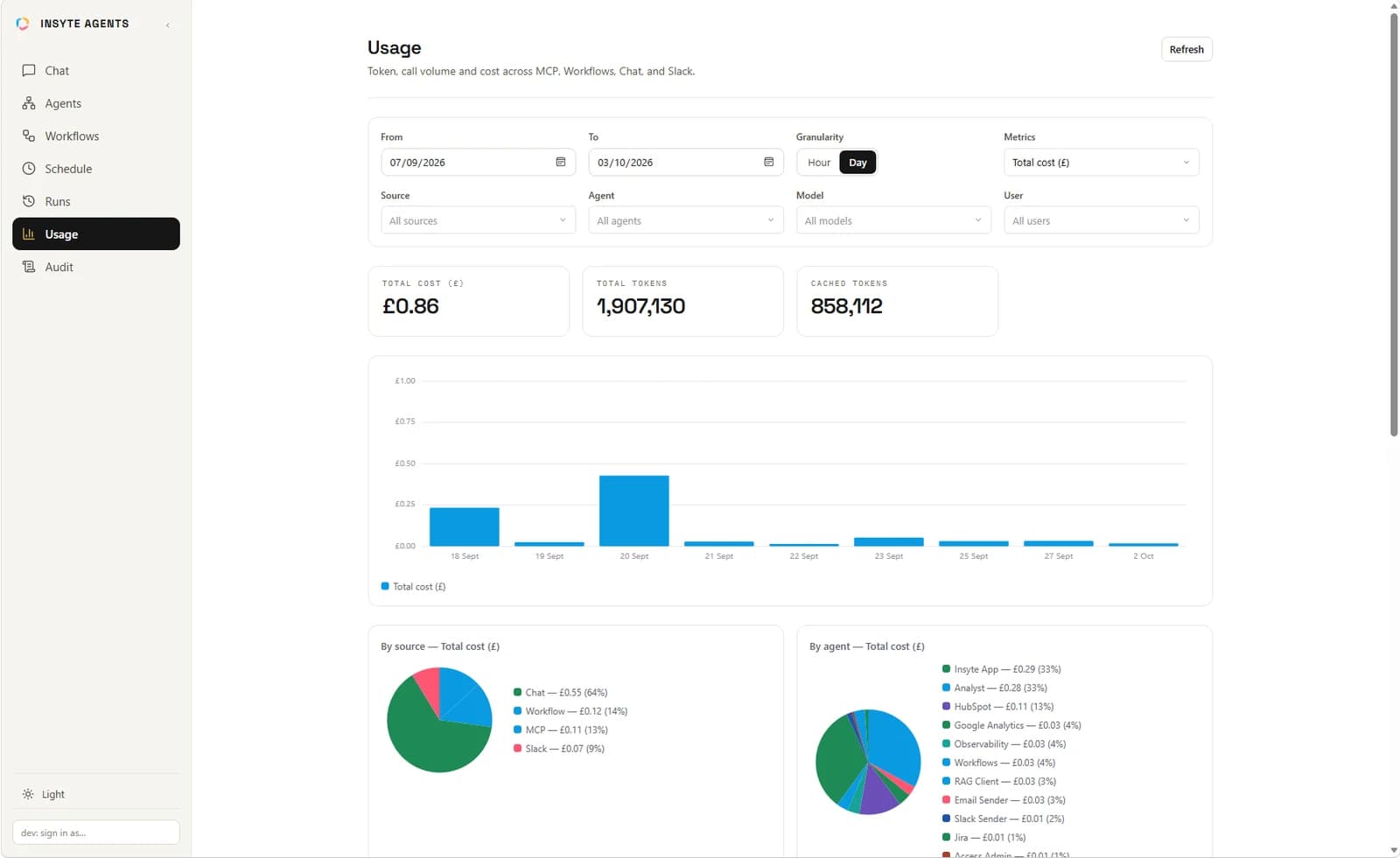The image size is (1400, 858).
Task: Open the Metrics dropdown
Action: point(1101,163)
